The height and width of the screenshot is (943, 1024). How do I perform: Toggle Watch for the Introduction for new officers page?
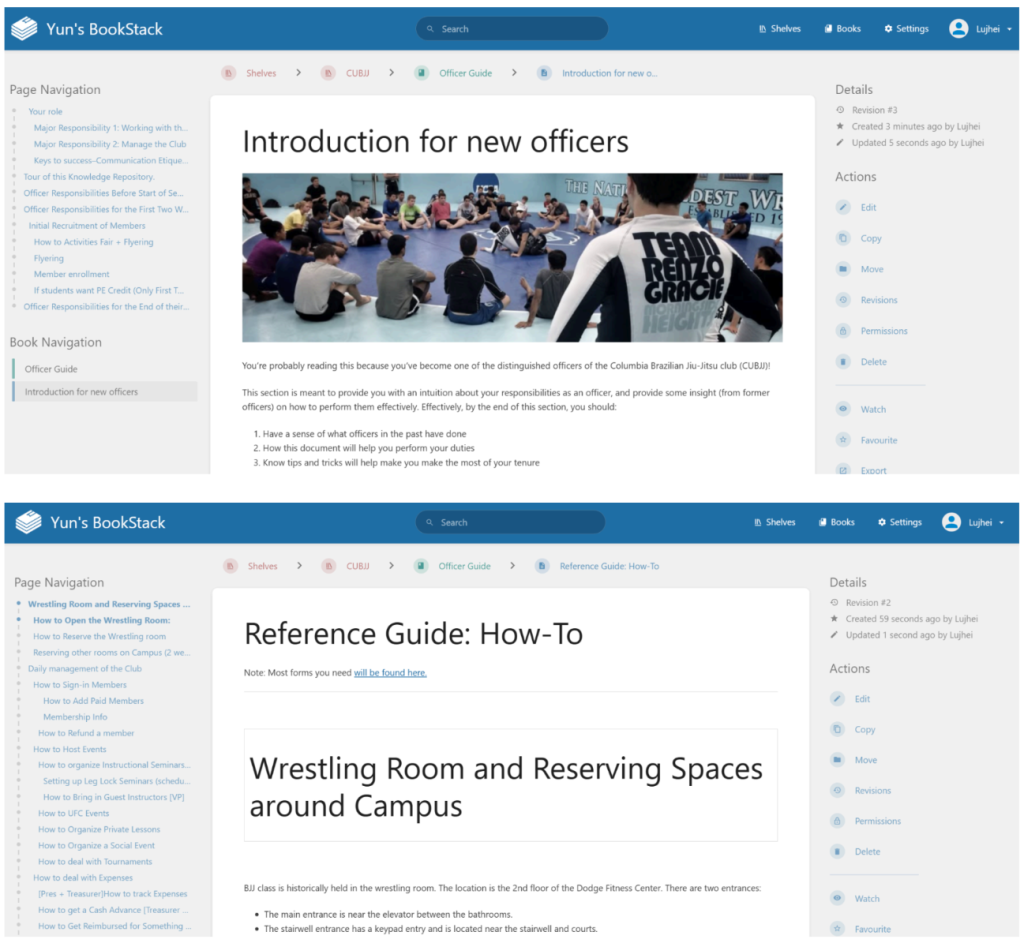click(x=843, y=410)
